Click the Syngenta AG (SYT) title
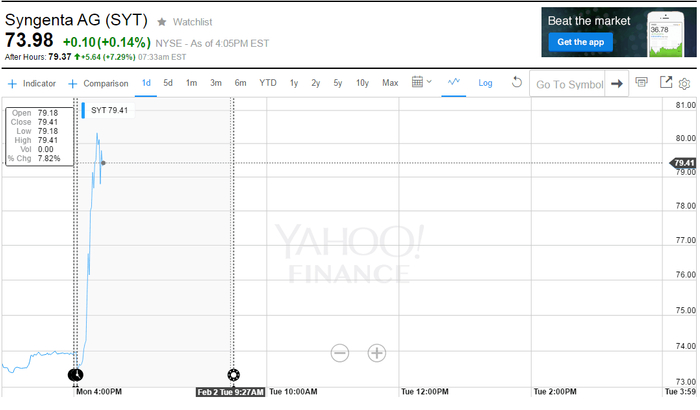This screenshot has height=410, width=700. 76,20
